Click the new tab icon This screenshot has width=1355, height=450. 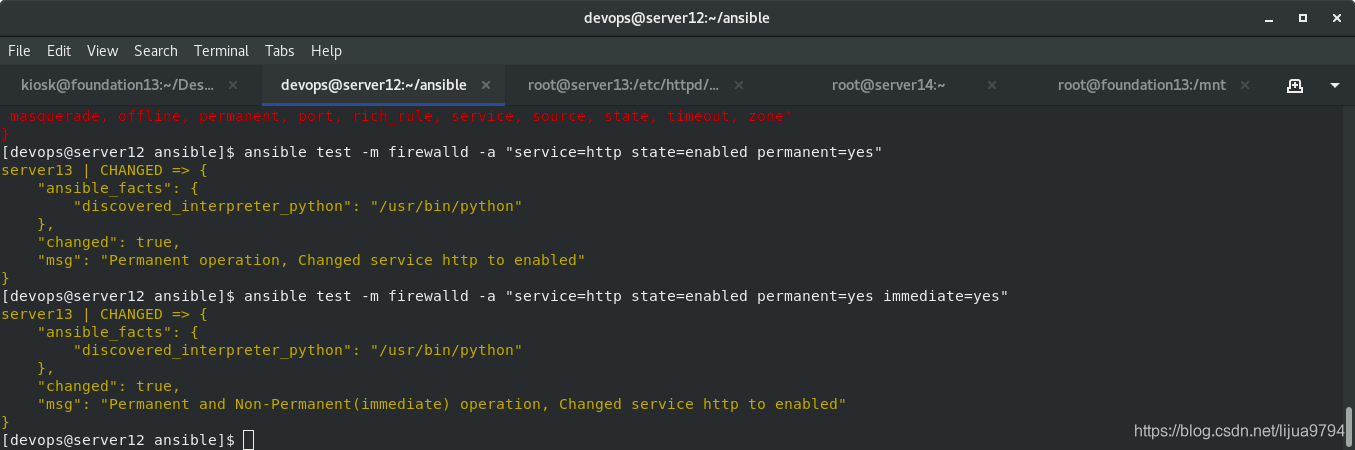click(1295, 85)
